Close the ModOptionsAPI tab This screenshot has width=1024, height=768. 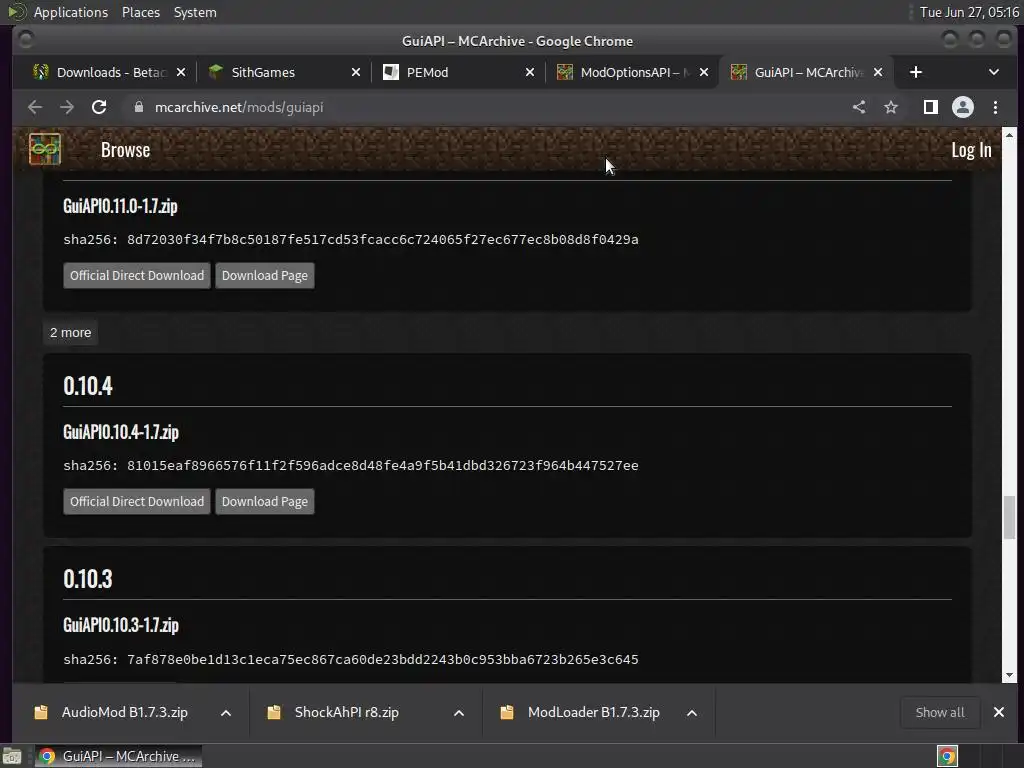point(704,72)
